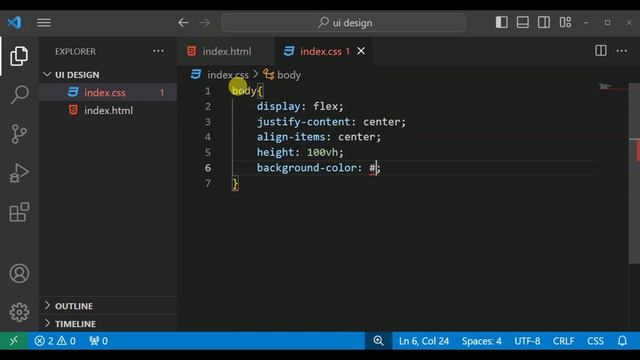Open the Explorer view in activity bar

tap(19, 56)
